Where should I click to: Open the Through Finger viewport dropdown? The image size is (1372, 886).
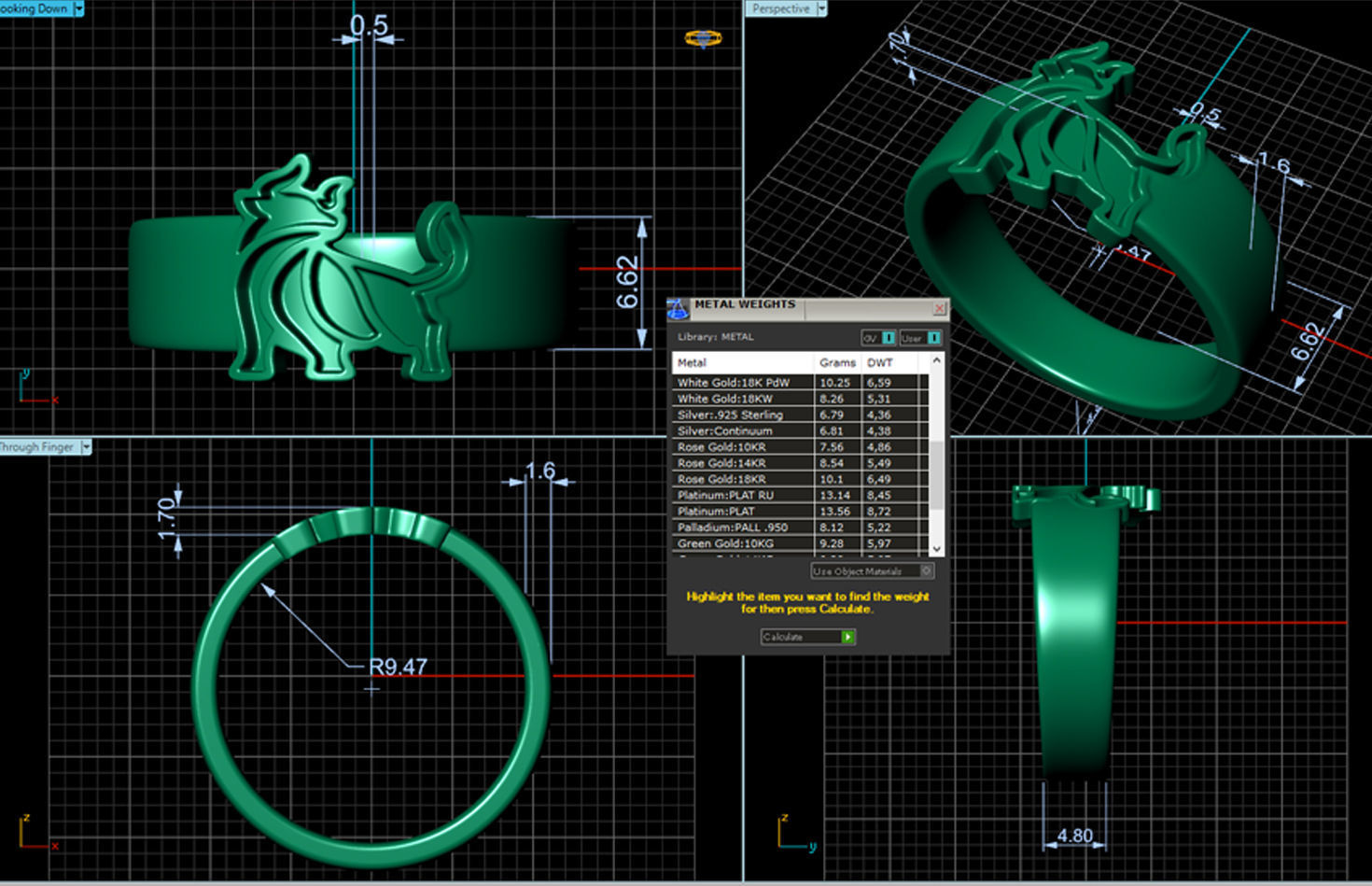tap(86, 447)
